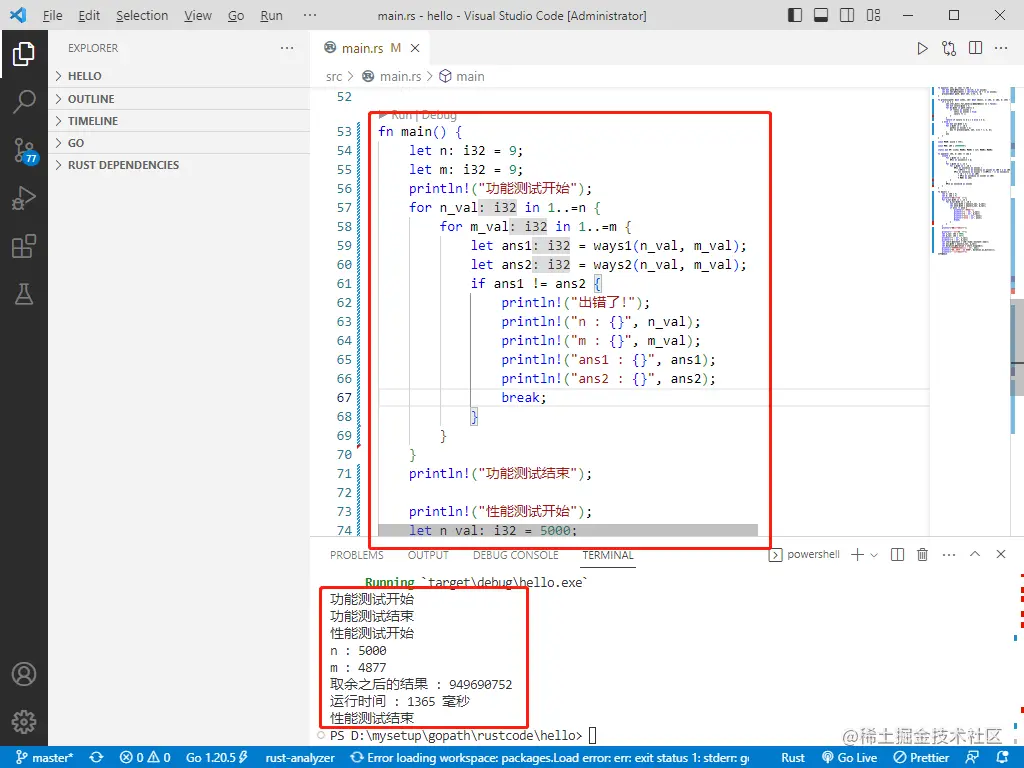Synchronize changes icon in status bar

coord(97,758)
